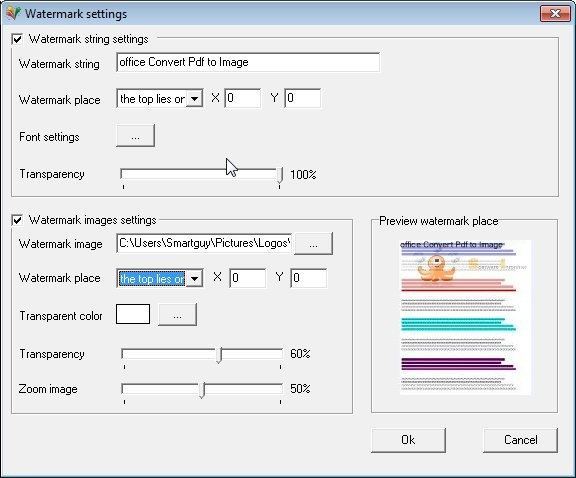
Task: Browse for a watermark image file
Action: point(313,244)
